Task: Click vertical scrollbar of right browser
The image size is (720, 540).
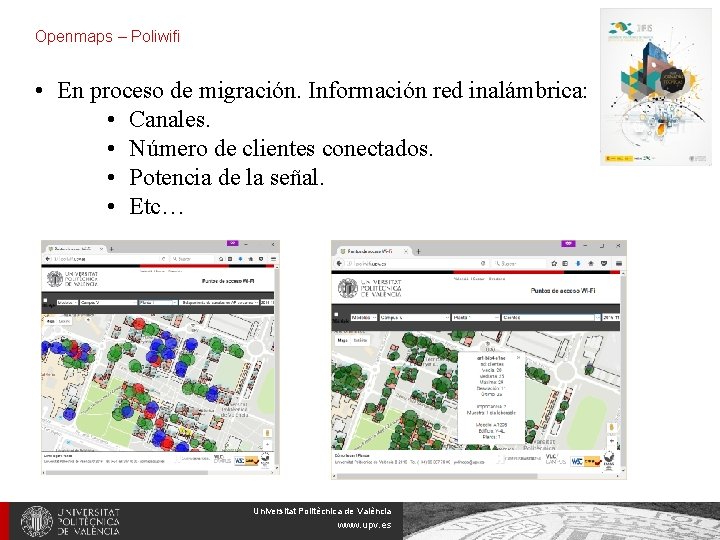Action: pyautogui.click(x=623, y=372)
